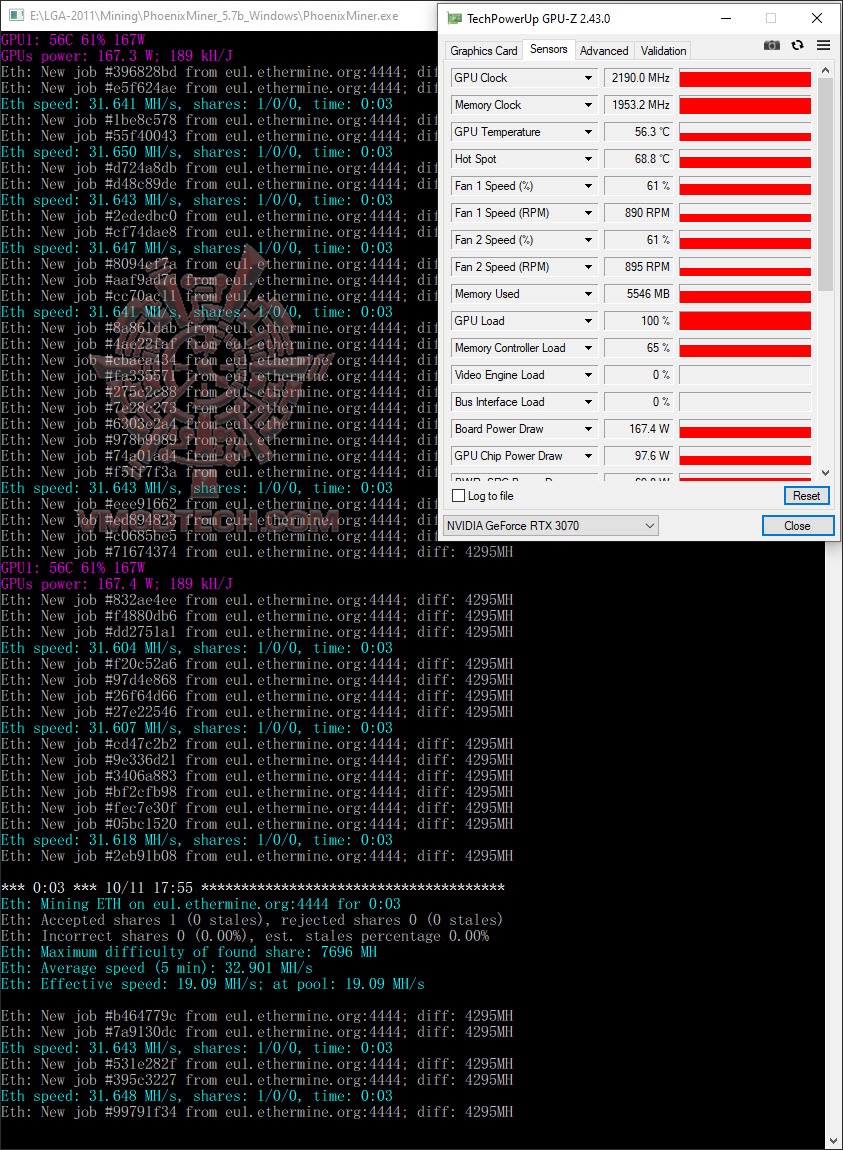Click the GPU-Z refresh icon

[798, 45]
